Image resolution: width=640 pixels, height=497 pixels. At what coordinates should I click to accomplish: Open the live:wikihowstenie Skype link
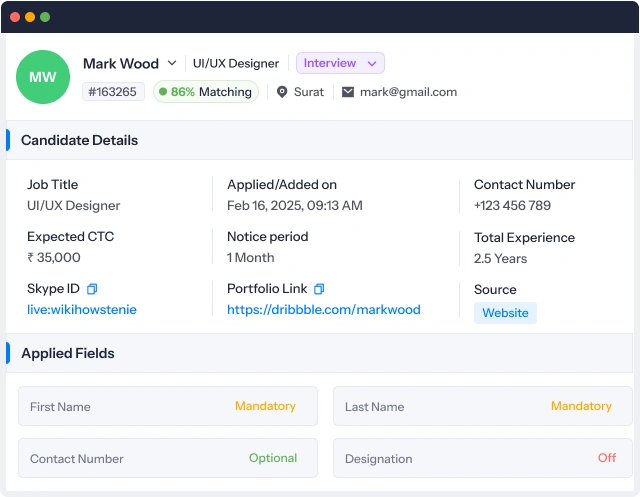point(82,310)
